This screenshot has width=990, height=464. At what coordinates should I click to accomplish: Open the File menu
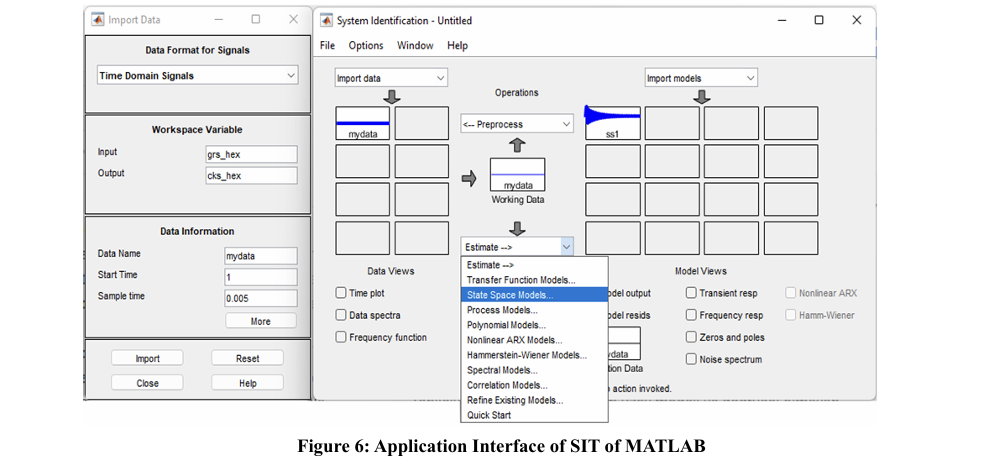point(327,45)
